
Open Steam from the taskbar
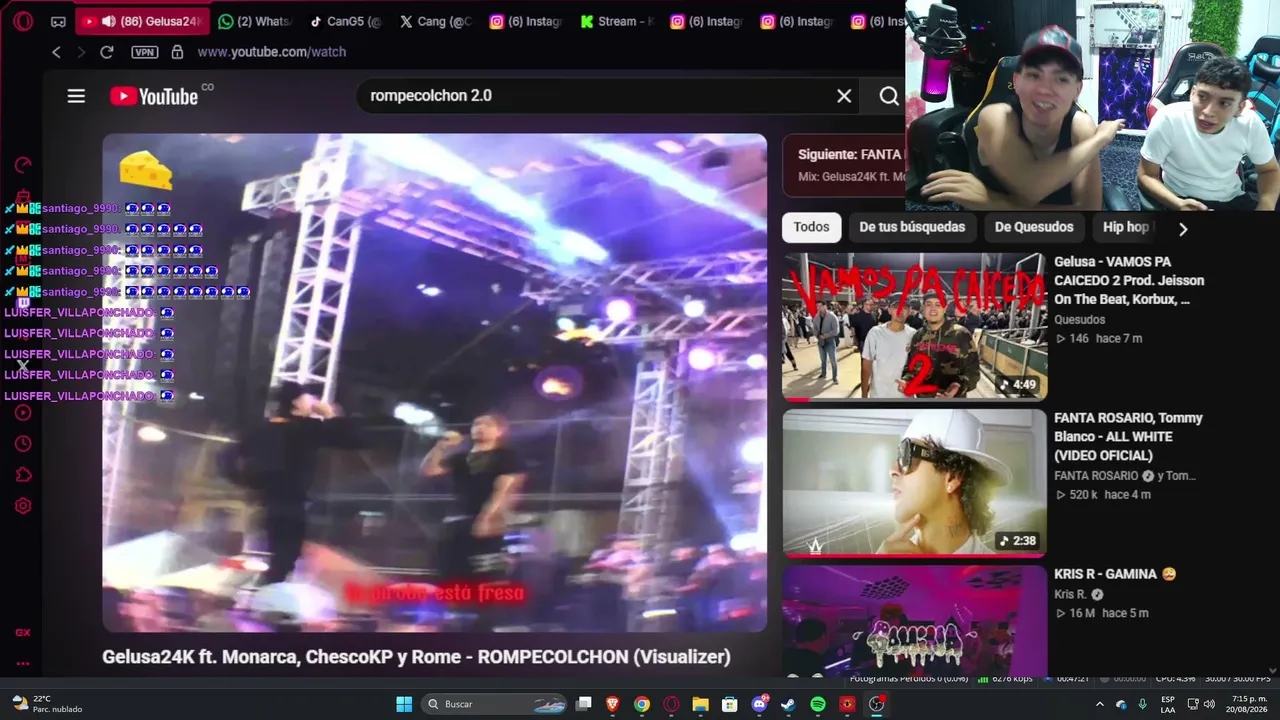788,704
